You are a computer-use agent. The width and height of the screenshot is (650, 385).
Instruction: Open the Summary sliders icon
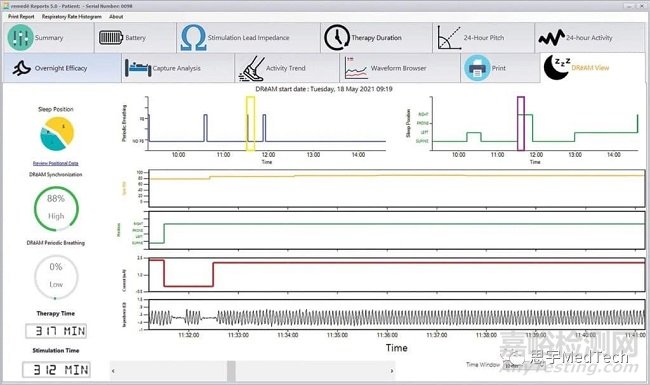tap(20, 38)
